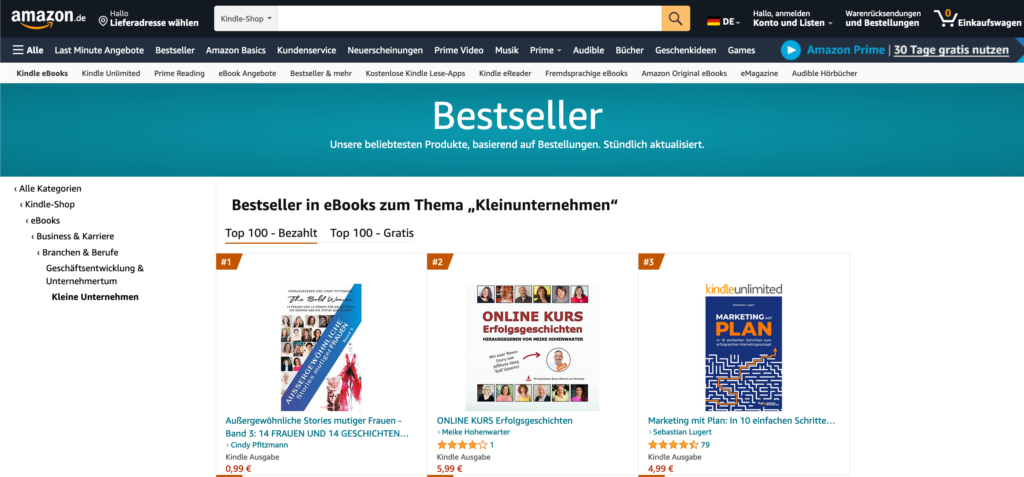This screenshot has height=477, width=1024.
Task: Click the German flag language icon
Action: click(714, 22)
